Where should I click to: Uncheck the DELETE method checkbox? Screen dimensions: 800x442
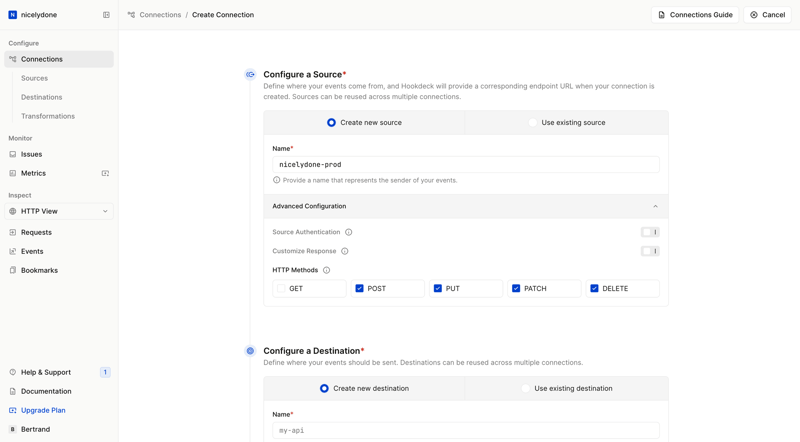click(x=594, y=288)
